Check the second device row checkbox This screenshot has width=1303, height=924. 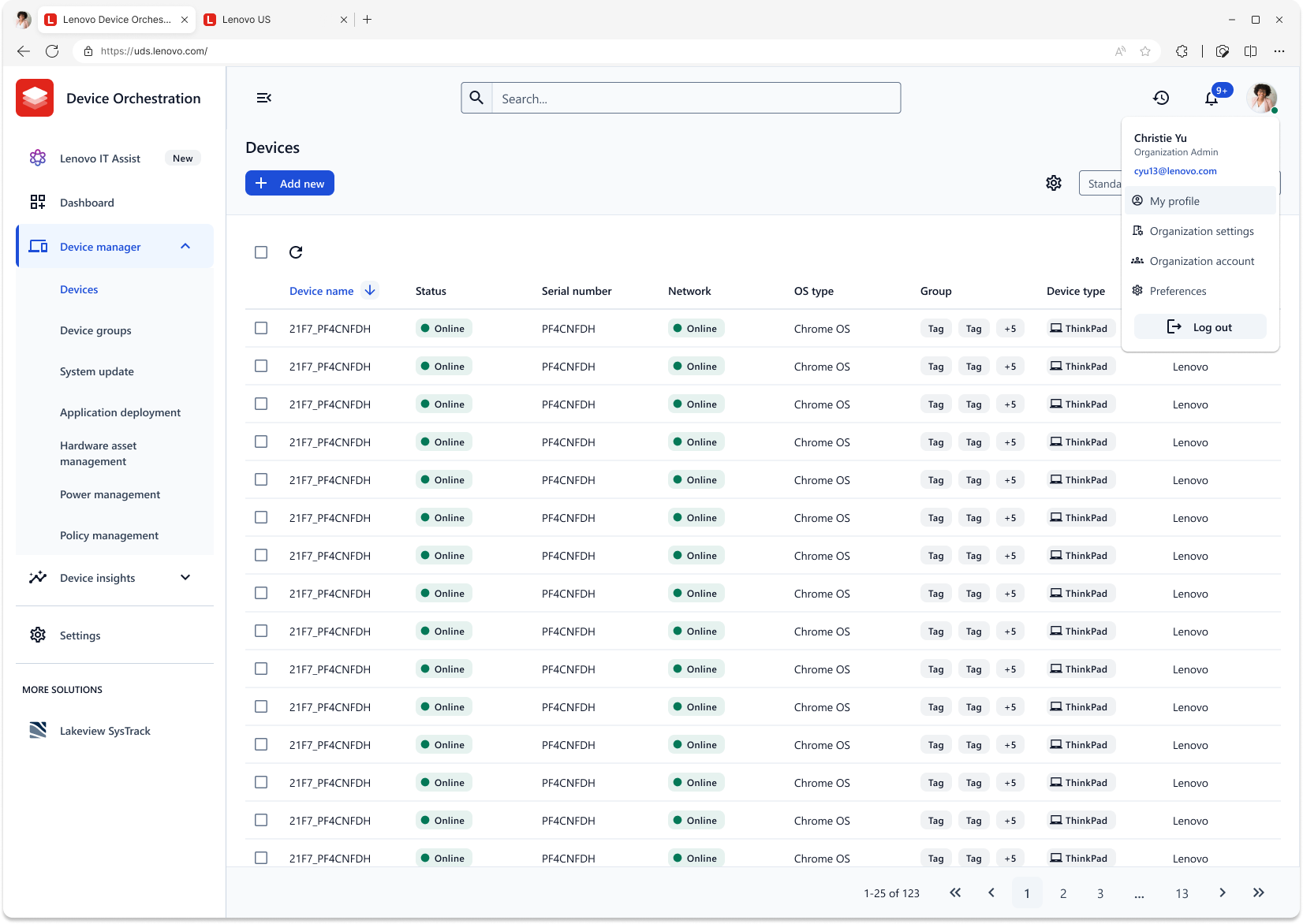pyautogui.click(x=261, y=366)
